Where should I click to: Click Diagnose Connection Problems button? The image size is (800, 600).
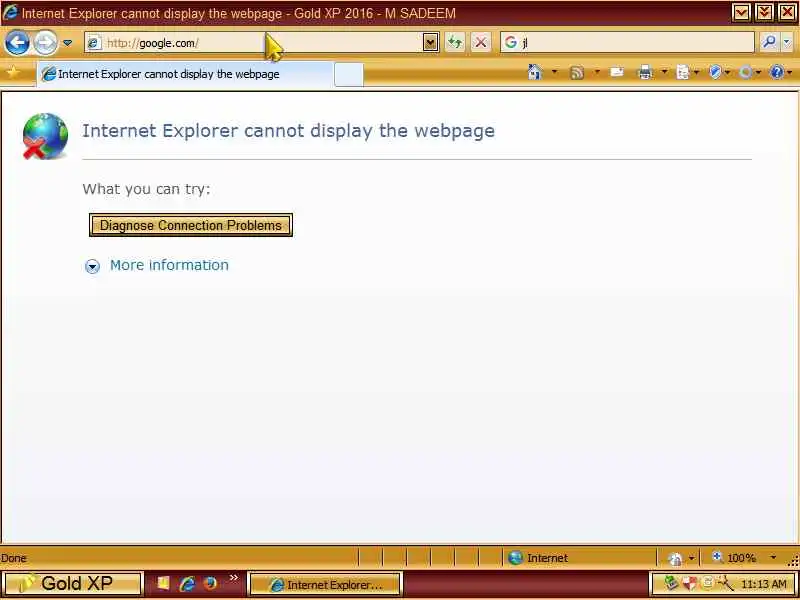[191, 225]
